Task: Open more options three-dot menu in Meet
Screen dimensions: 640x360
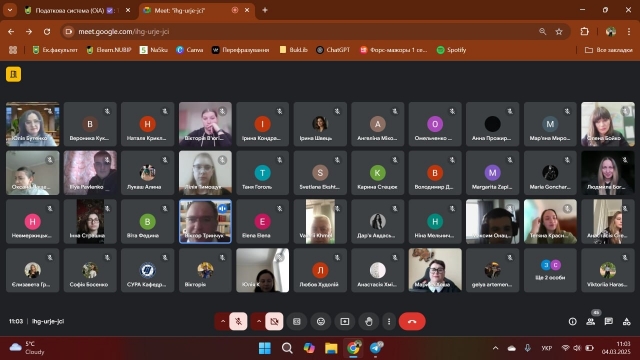Action: pos(389,322)
